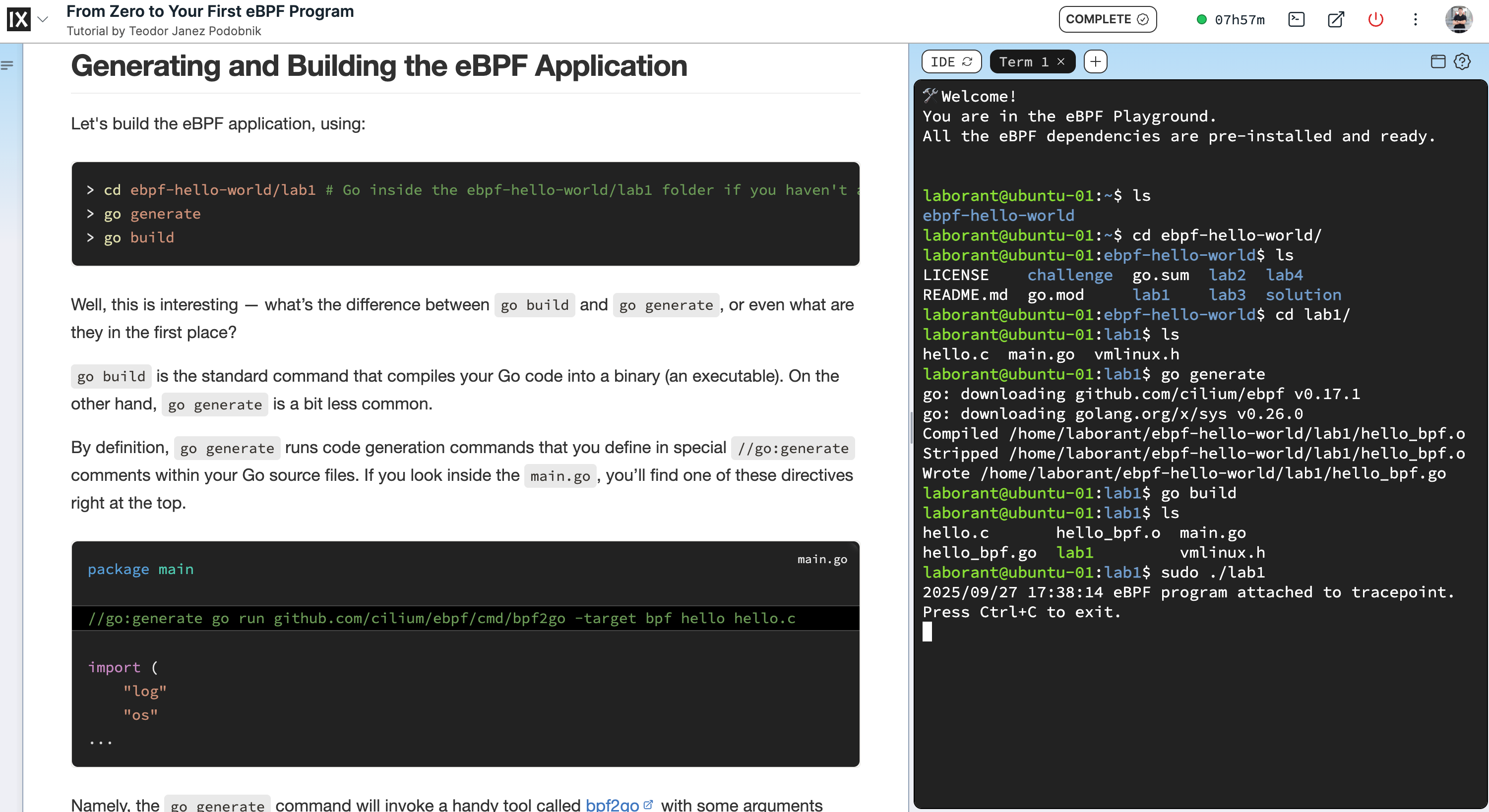The height and width of the screenshot is (812, 1489).
Task: Click the COMPLETE status button
Action: (x=1107, y=19)
